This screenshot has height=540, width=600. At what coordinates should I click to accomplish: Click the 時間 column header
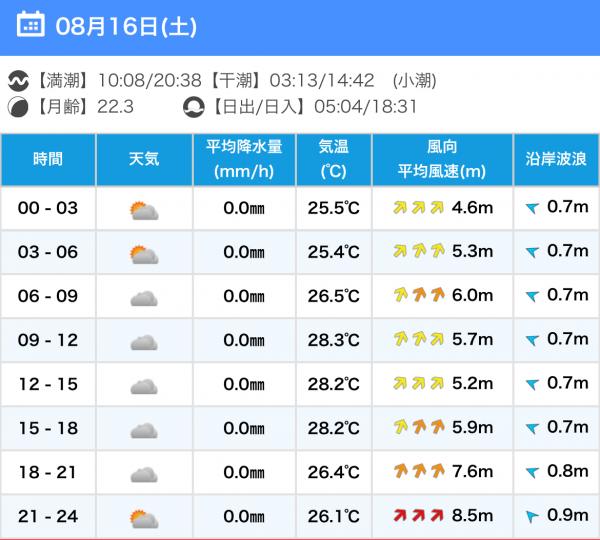[x=48, y=159]
